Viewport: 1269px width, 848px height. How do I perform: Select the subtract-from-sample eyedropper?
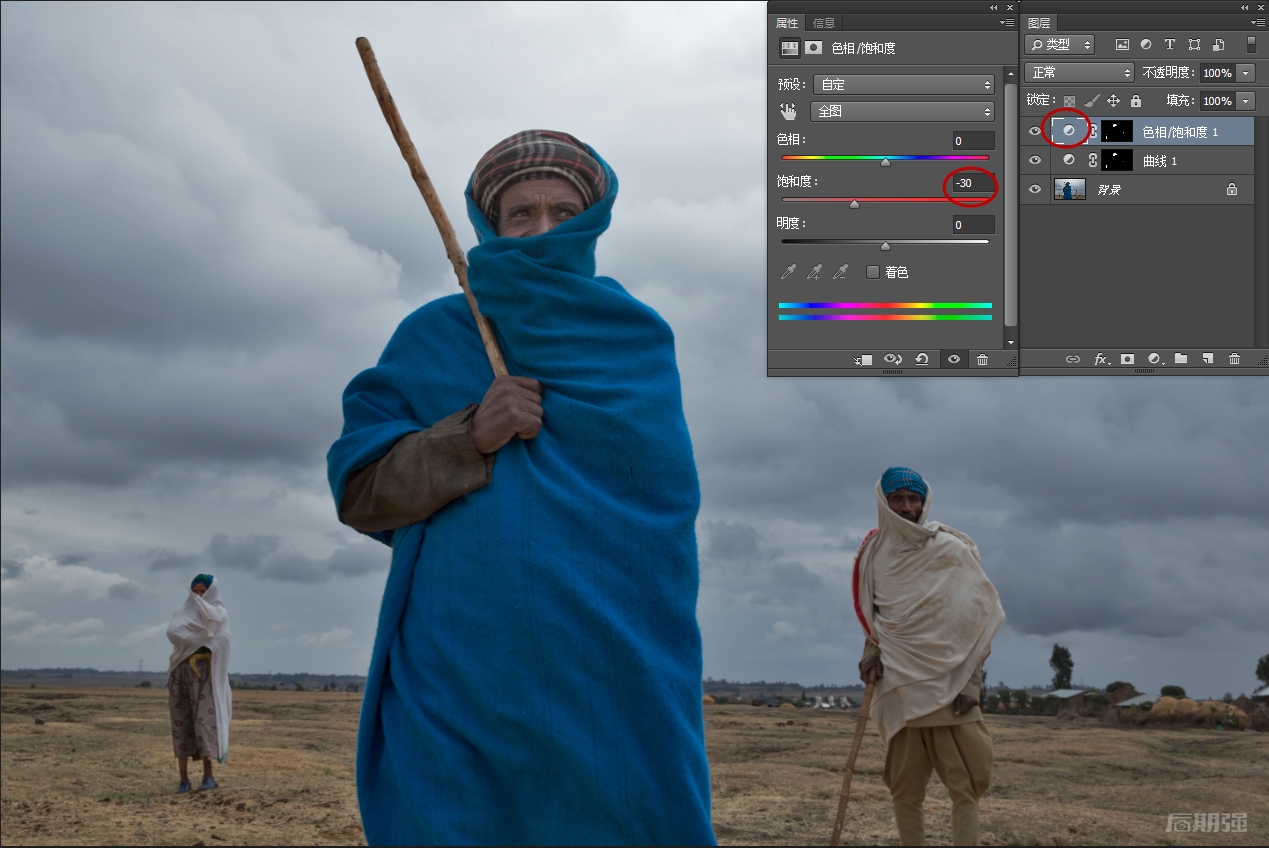[x=841, y=272]
